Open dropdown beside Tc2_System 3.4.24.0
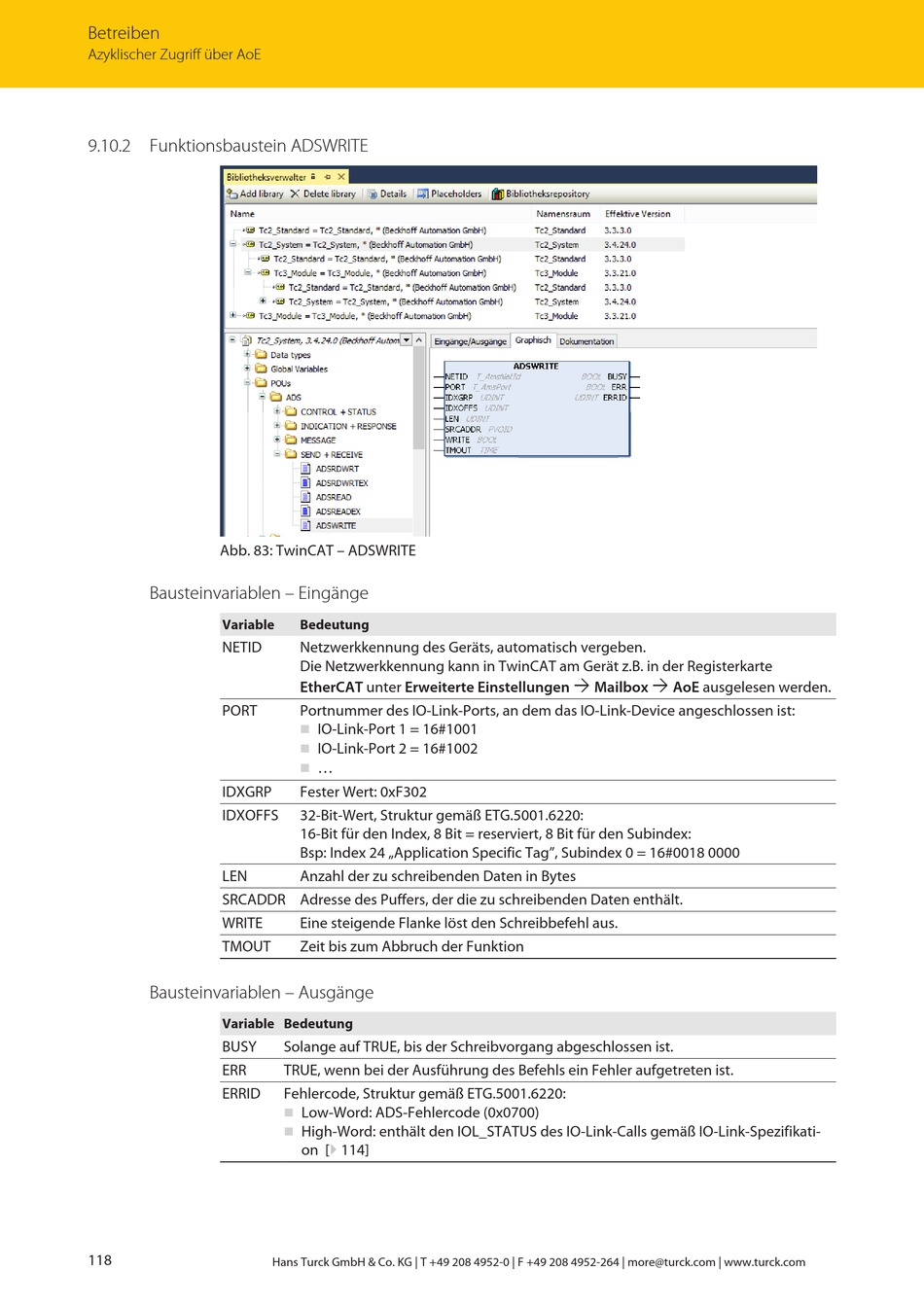Image resolution: width=924 pixels, height=1306 pixels. click(406, 340)
